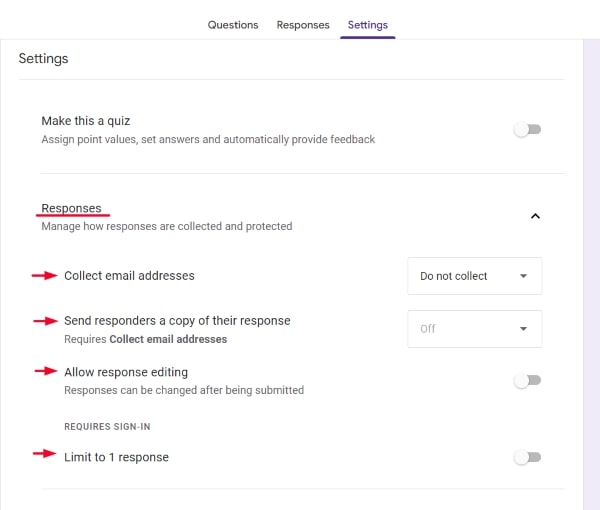Switch to the Questions tab
Viewport: 600px width, 510px height.
pos(233,25)
